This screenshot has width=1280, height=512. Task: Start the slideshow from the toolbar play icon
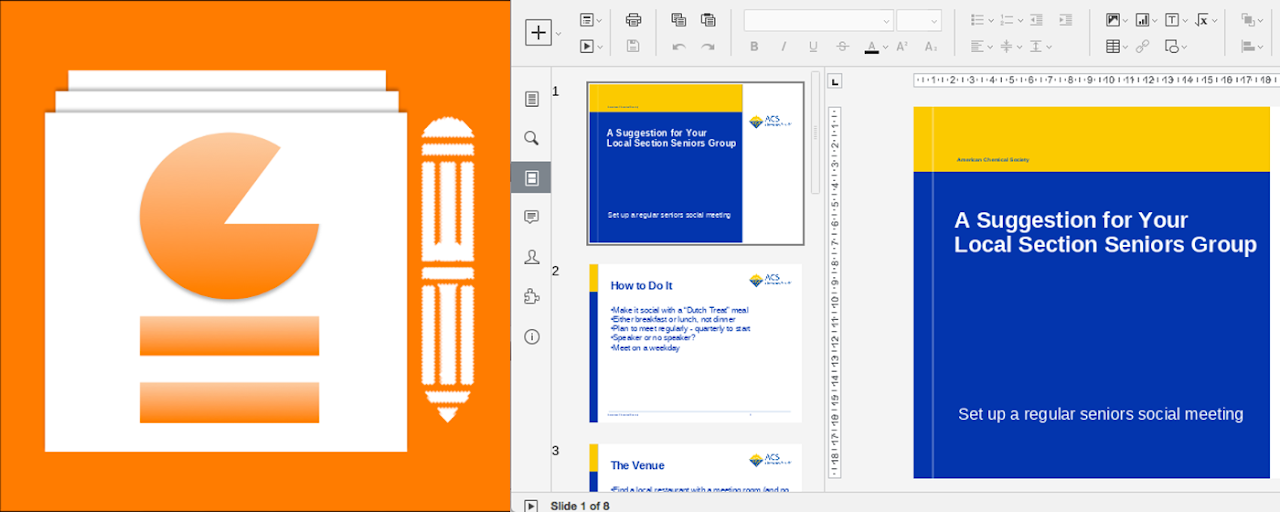(587, 46)
